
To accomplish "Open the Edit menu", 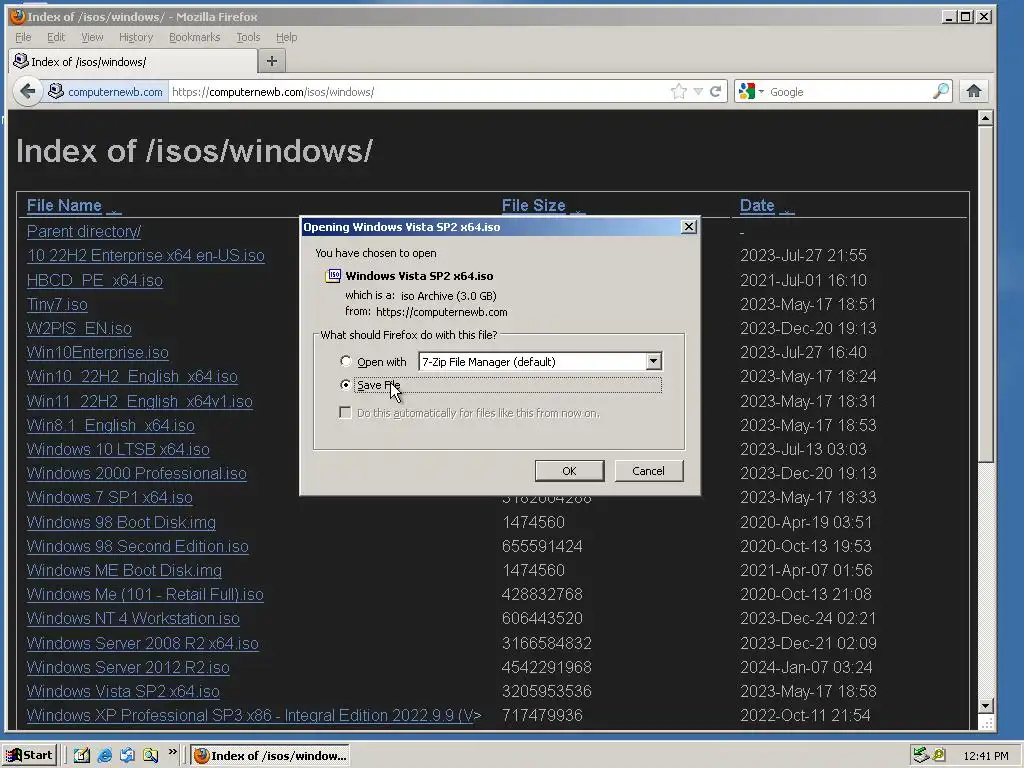I will 56,37.
